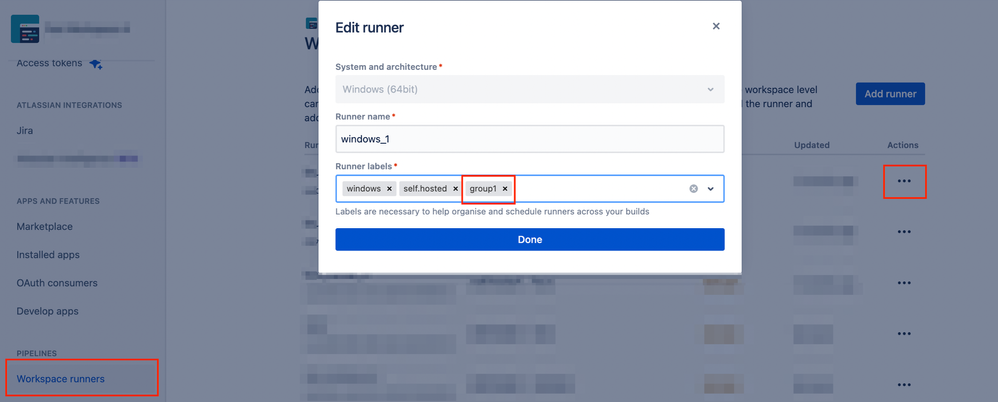Click the Add runner button
The image size is (998, 402).
(x=890, y=94)
